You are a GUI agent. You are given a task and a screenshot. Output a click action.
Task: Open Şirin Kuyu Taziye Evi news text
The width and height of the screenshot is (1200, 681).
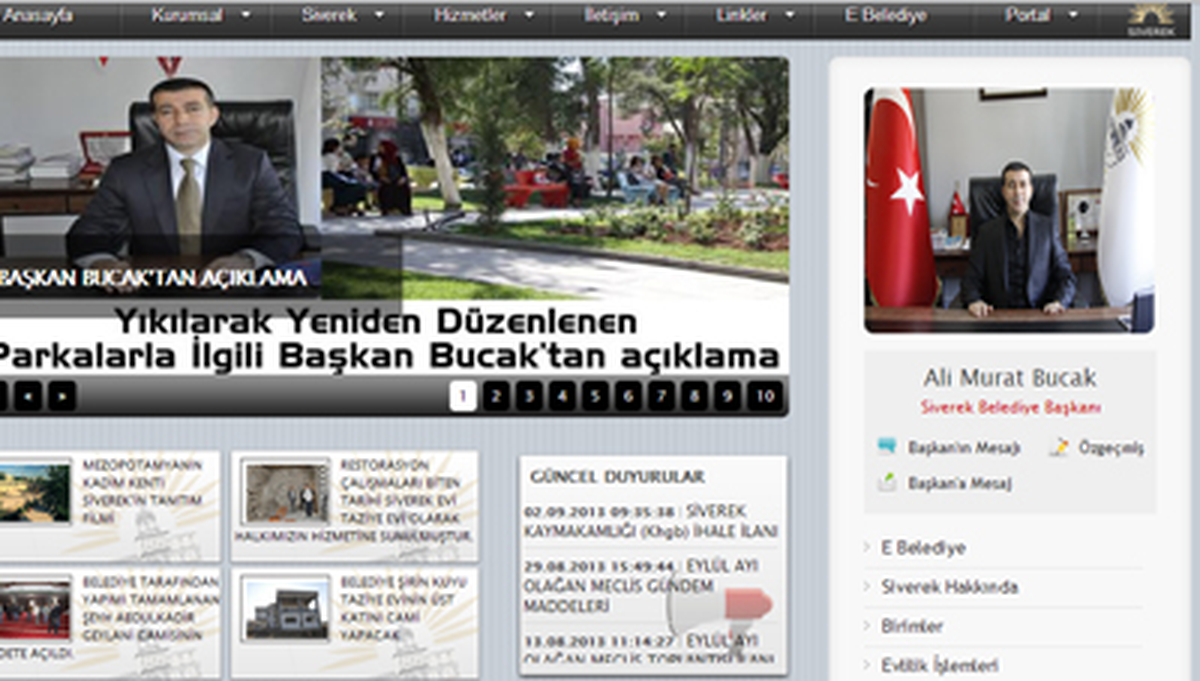click(404, 608)
